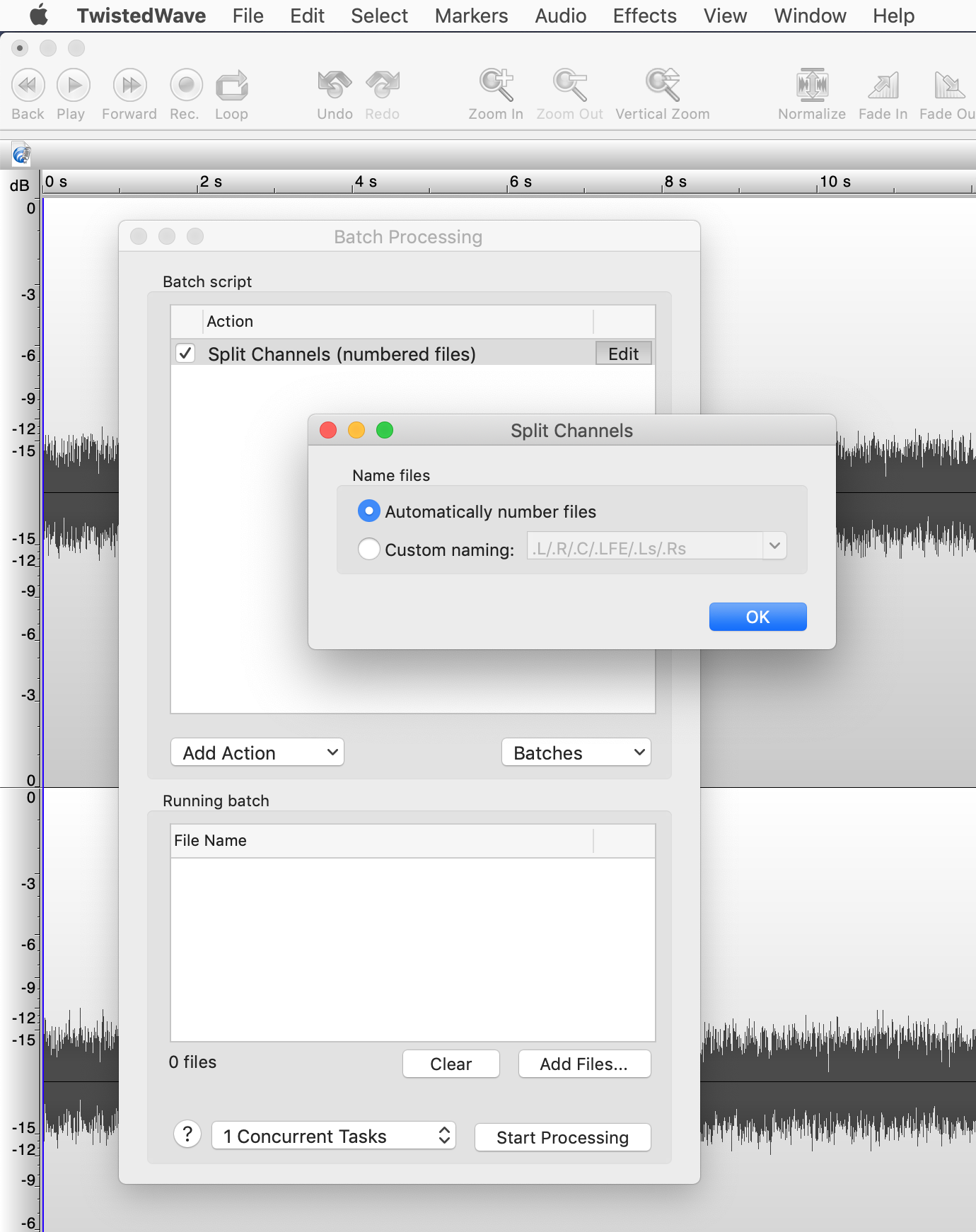Apply Normalize from the toolbar
Screen dimensions: 976x1232
pyautogui.click(x=812, y=86)
